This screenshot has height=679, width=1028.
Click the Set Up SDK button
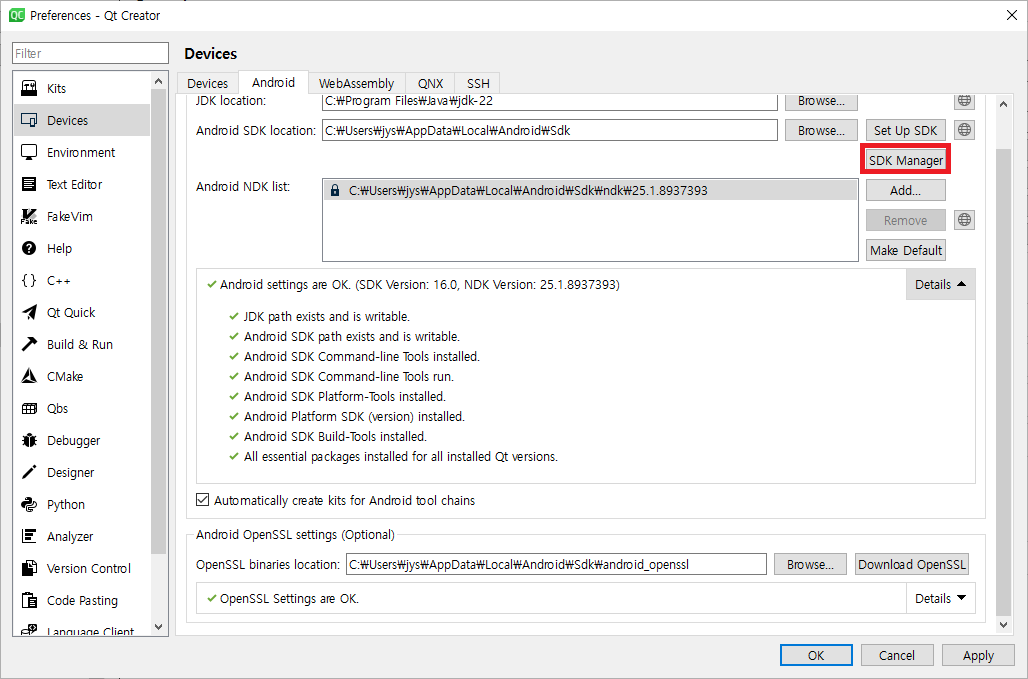point(905,130)
